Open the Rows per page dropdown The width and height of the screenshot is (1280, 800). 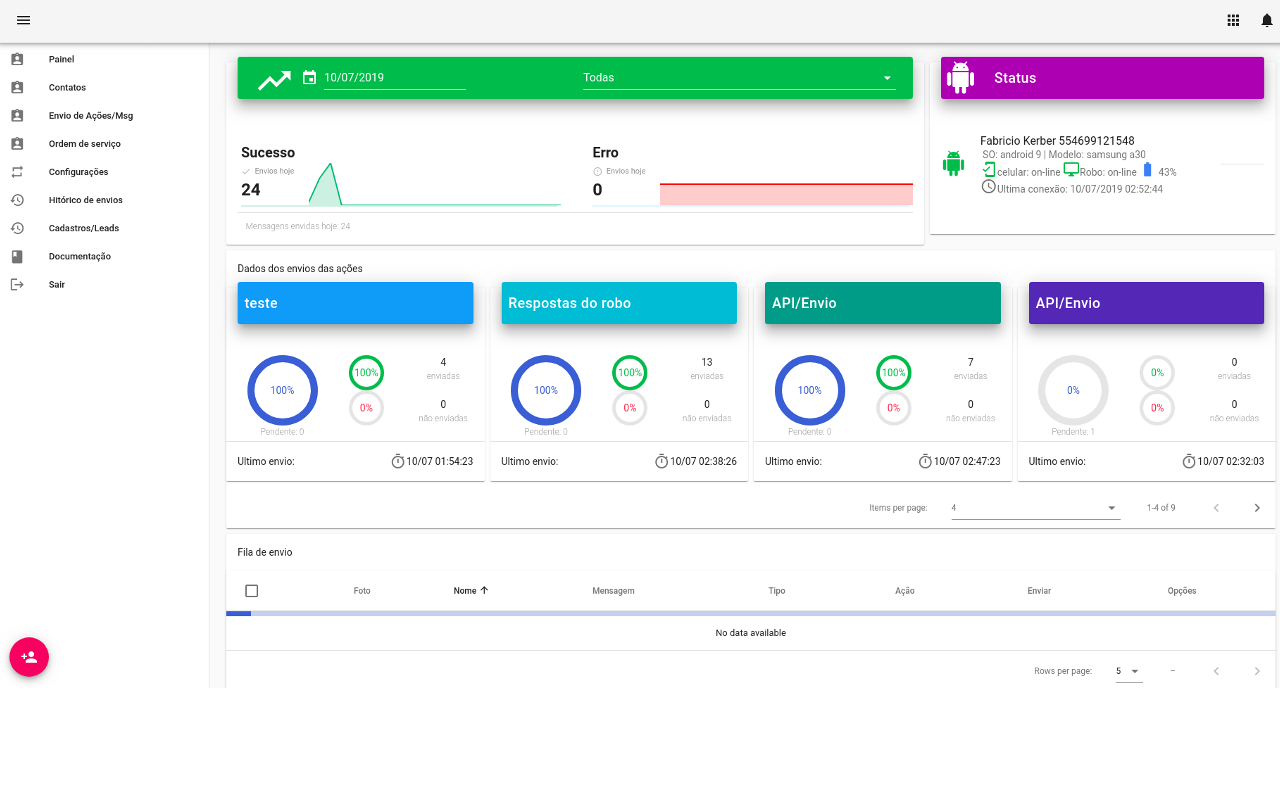pyautogui.click(x=1129, y=671)
